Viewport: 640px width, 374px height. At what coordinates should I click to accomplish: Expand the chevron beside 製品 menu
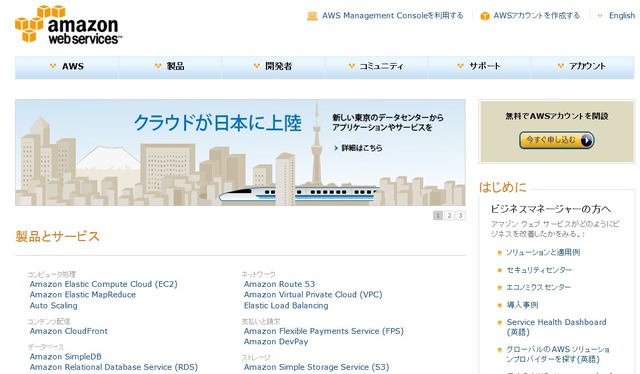[158, 66]
